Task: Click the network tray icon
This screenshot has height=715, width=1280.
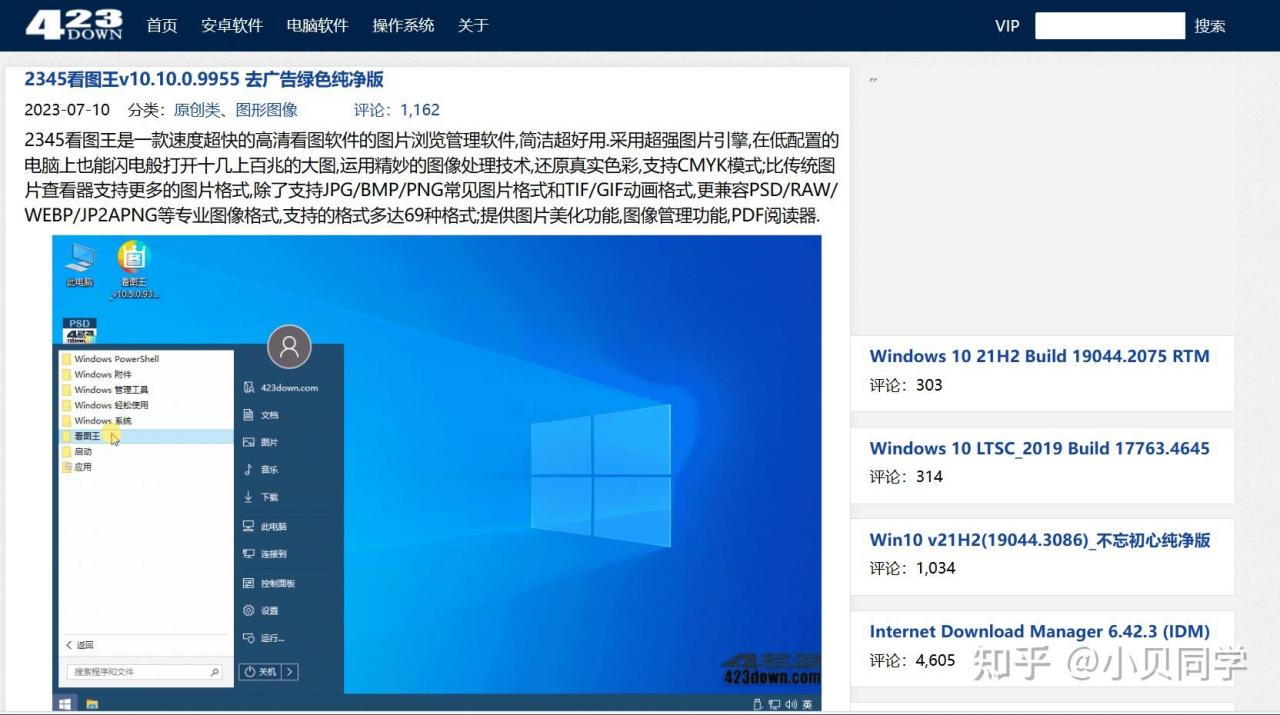Action: (774, 704)
